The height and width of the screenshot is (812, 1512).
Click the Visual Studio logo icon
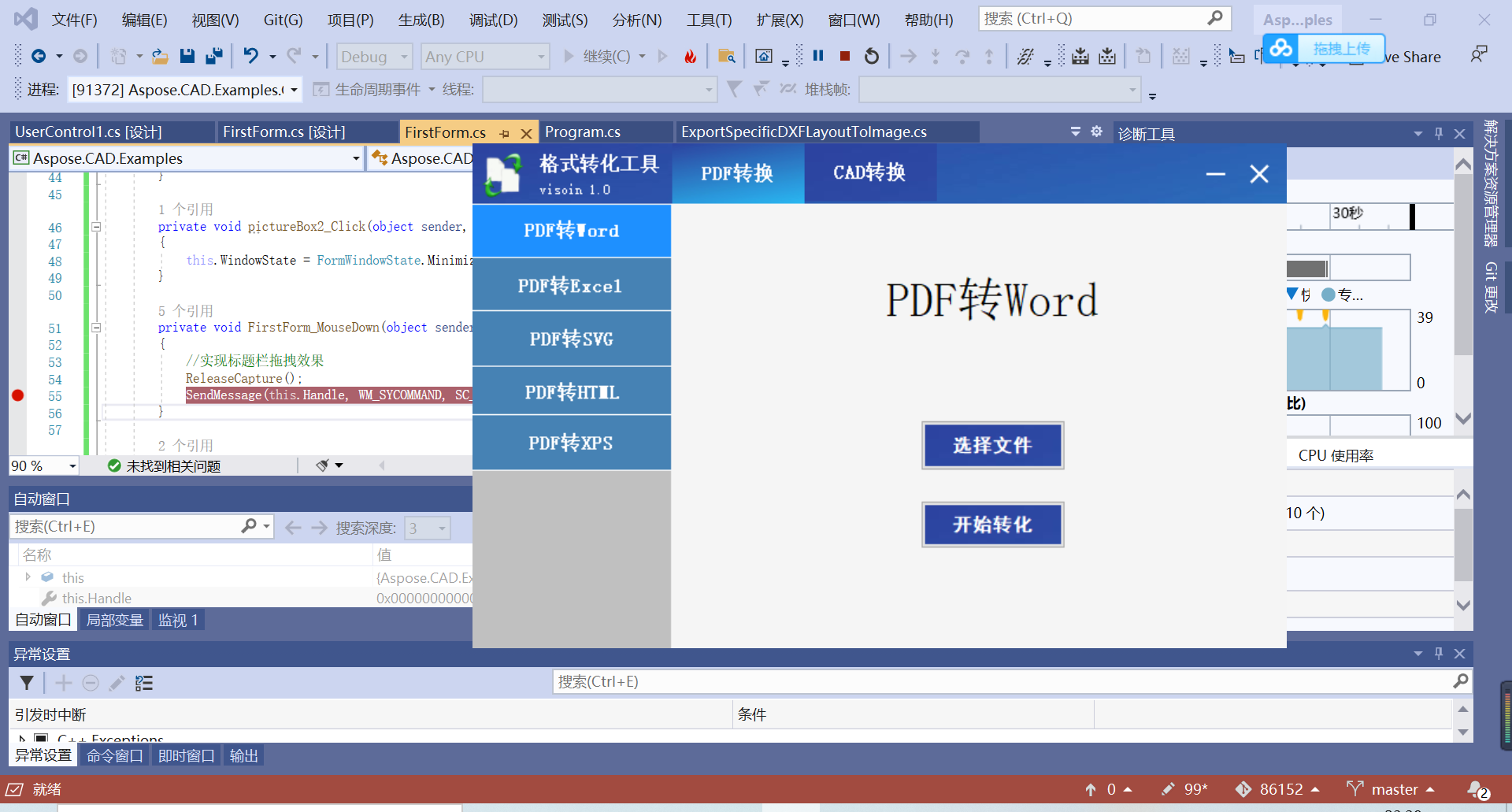(x=26, y=19)
